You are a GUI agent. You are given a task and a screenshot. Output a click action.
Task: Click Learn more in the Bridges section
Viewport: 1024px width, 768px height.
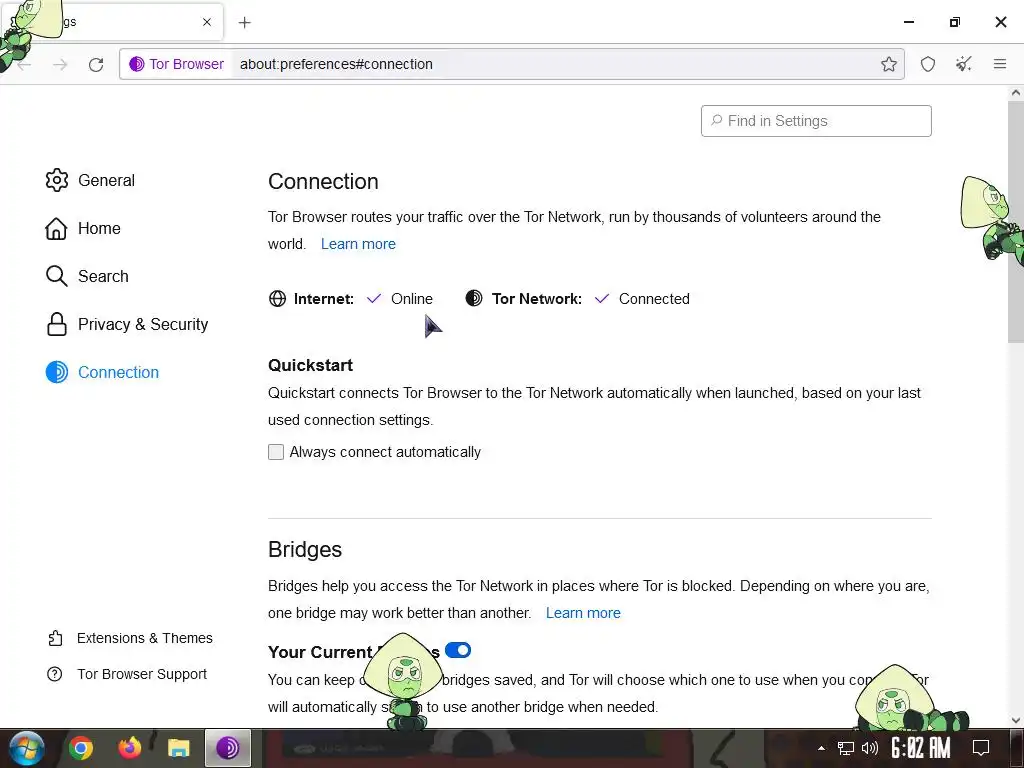click(583, 613)
